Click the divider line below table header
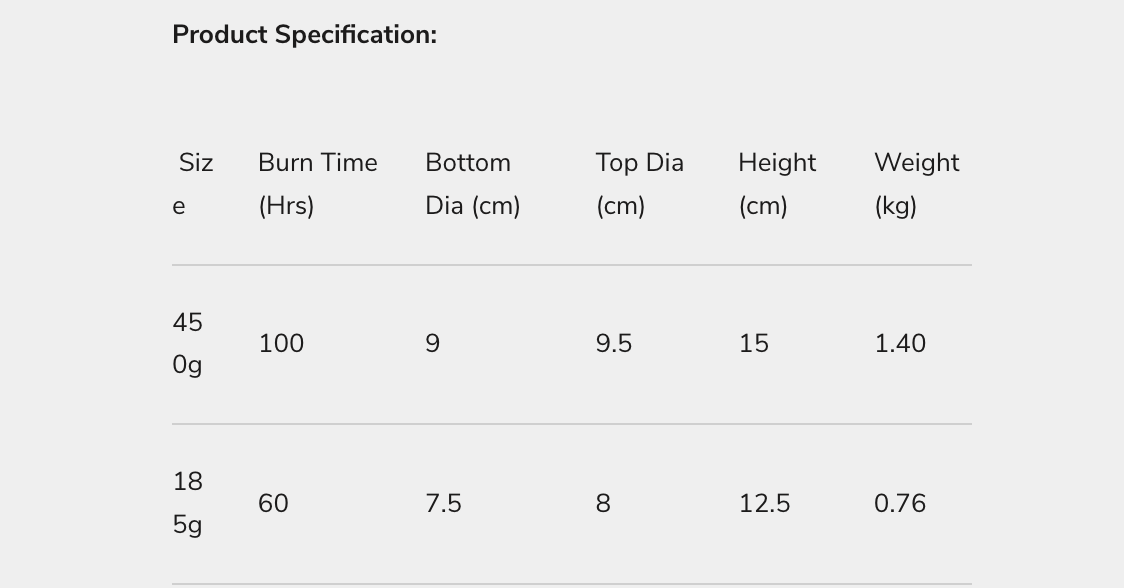Viewport: 1124px width, 588px height. click(571, 265)
